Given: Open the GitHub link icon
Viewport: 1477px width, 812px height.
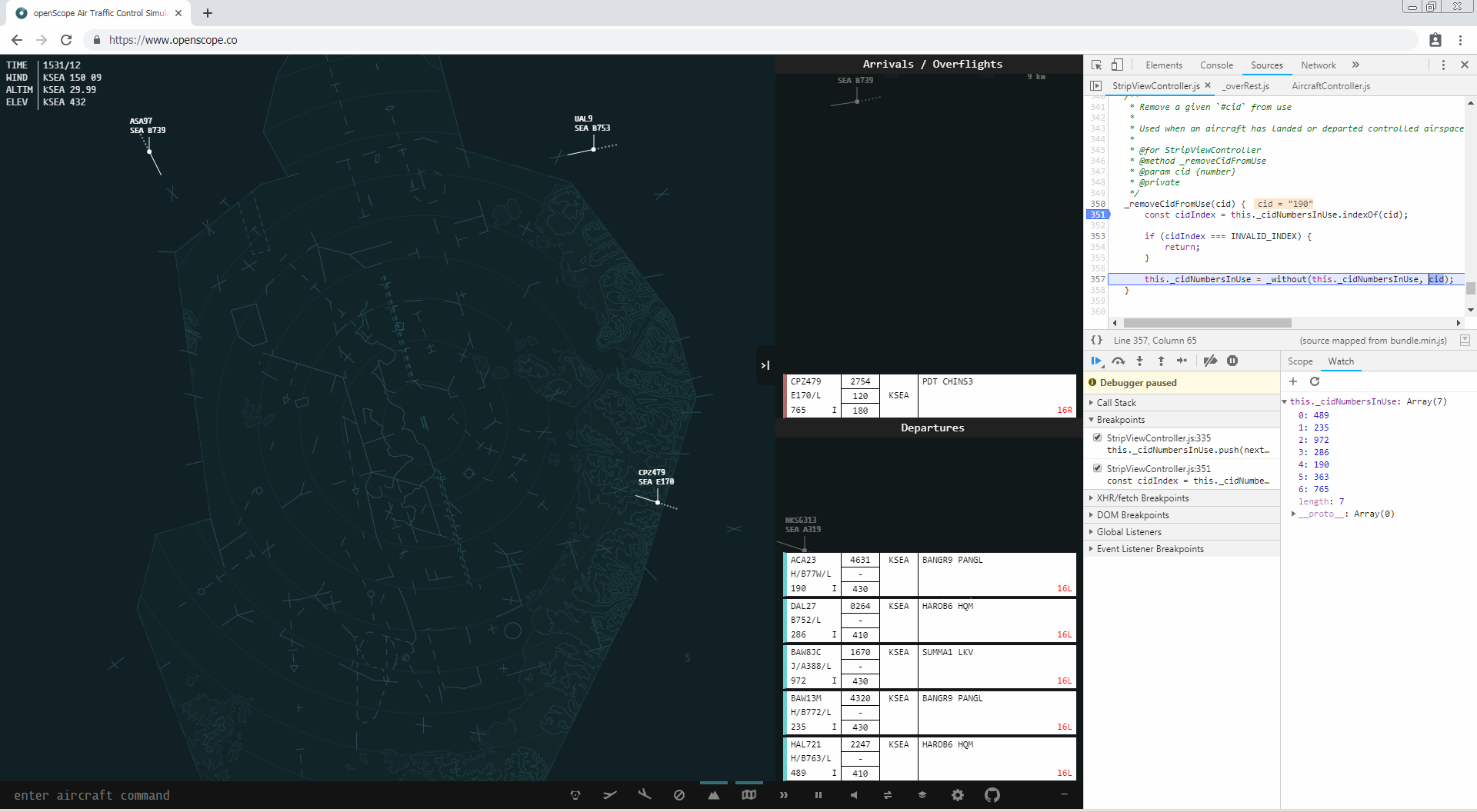Looking at the screenshot, I should point(992,795).
